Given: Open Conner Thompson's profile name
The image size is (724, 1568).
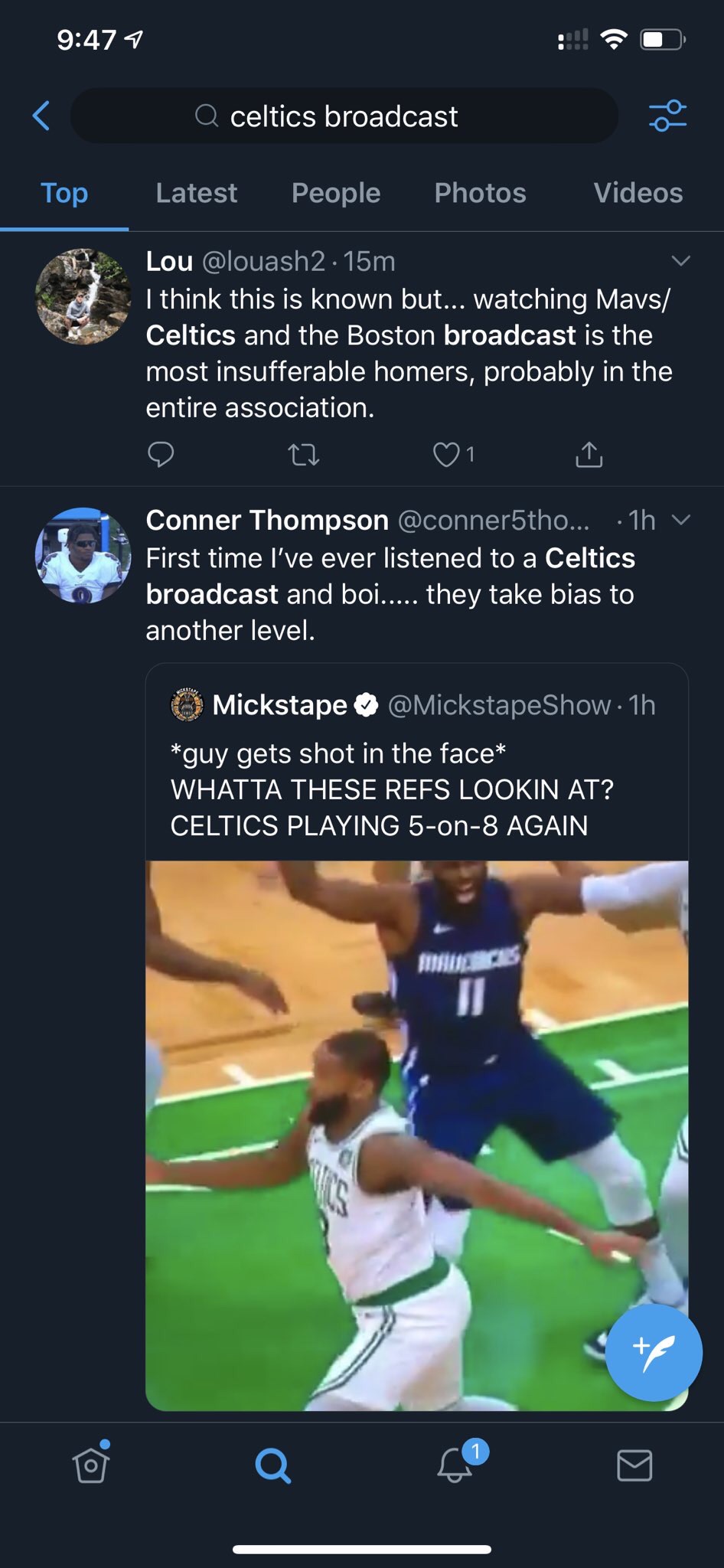Looking at the screenshot, I should [x=267, y=521].
